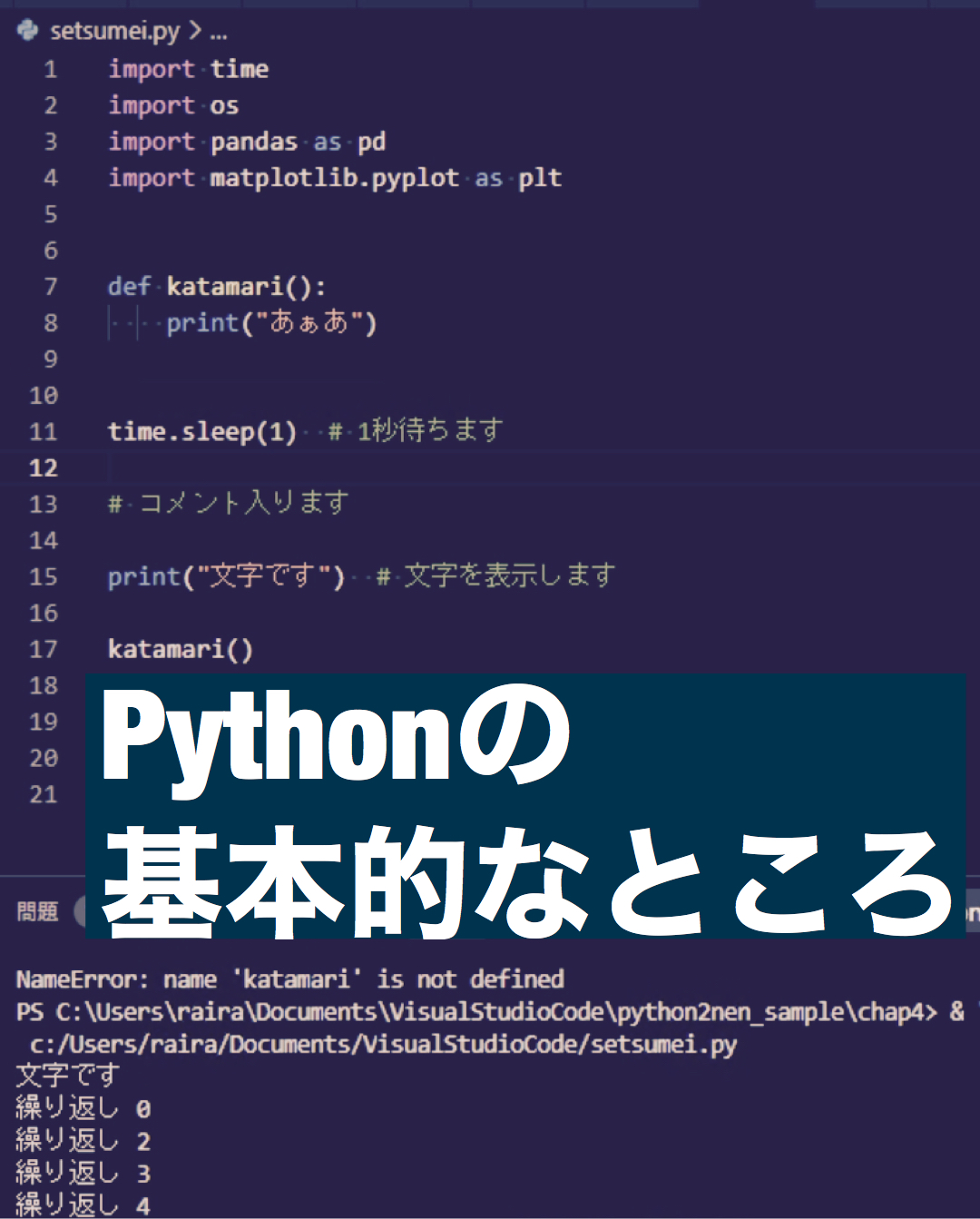Click the 'def katamari():' definition line
Image resolution: width=980 pixels, height=1219 pixels.
pos(217,287)
